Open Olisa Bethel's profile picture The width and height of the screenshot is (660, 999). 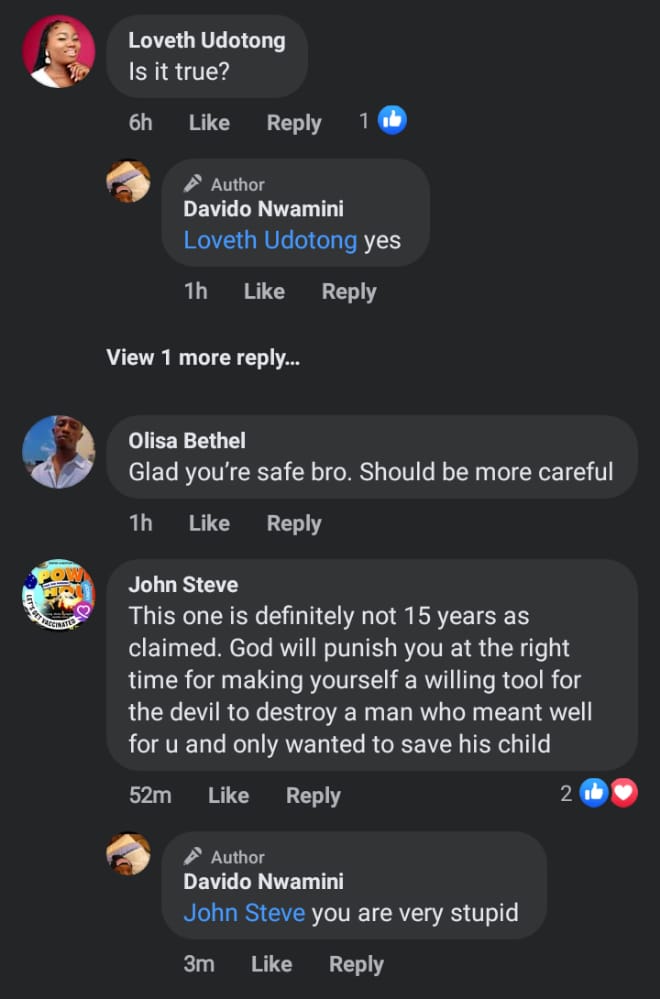pyautogui.click(x=59, y=452)
